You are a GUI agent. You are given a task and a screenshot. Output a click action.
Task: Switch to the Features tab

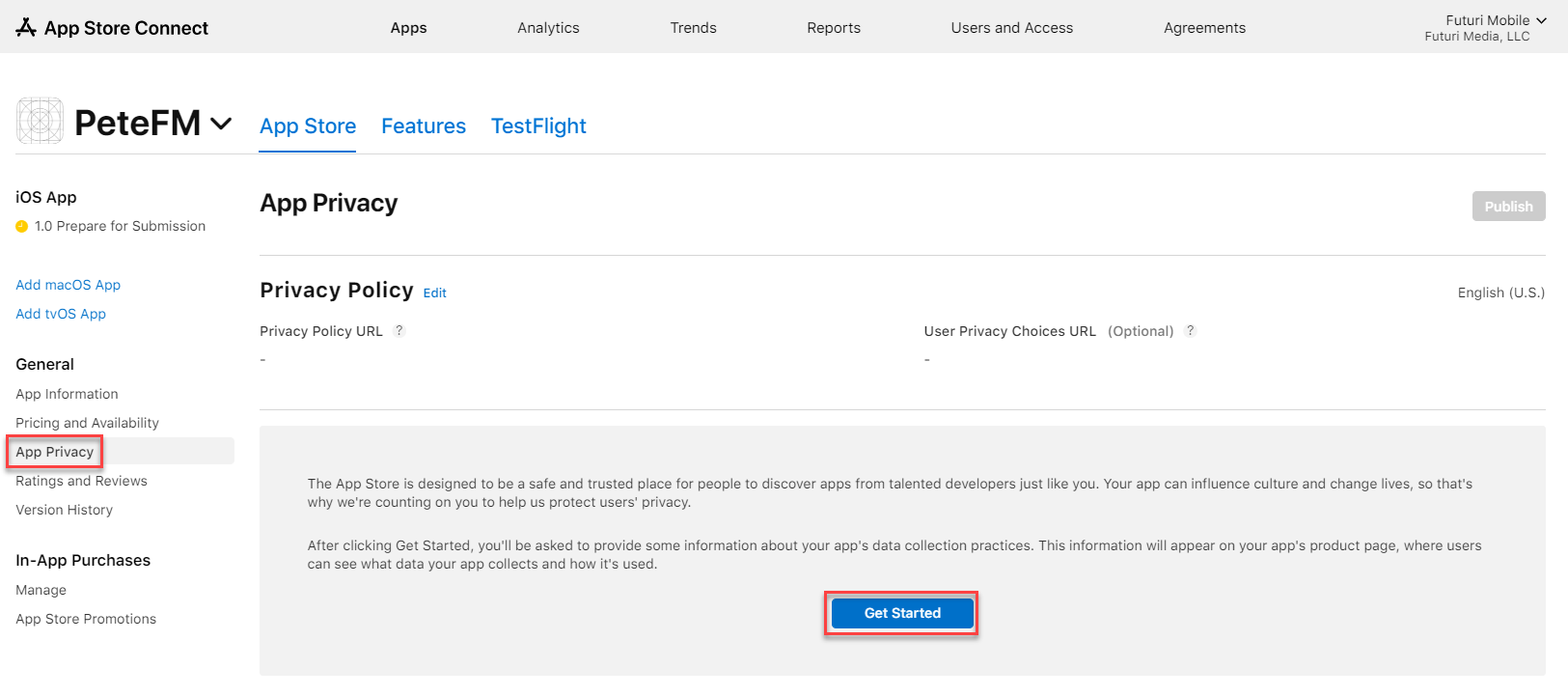[x=424, y=126]
